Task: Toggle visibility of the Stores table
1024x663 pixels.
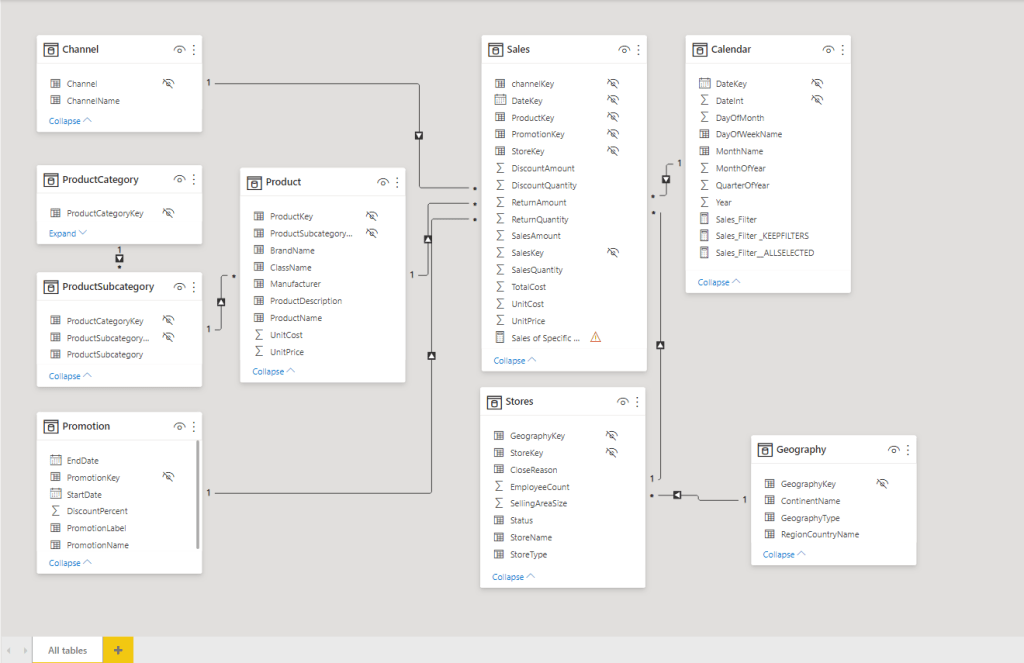Action: [x=623, y=402]
